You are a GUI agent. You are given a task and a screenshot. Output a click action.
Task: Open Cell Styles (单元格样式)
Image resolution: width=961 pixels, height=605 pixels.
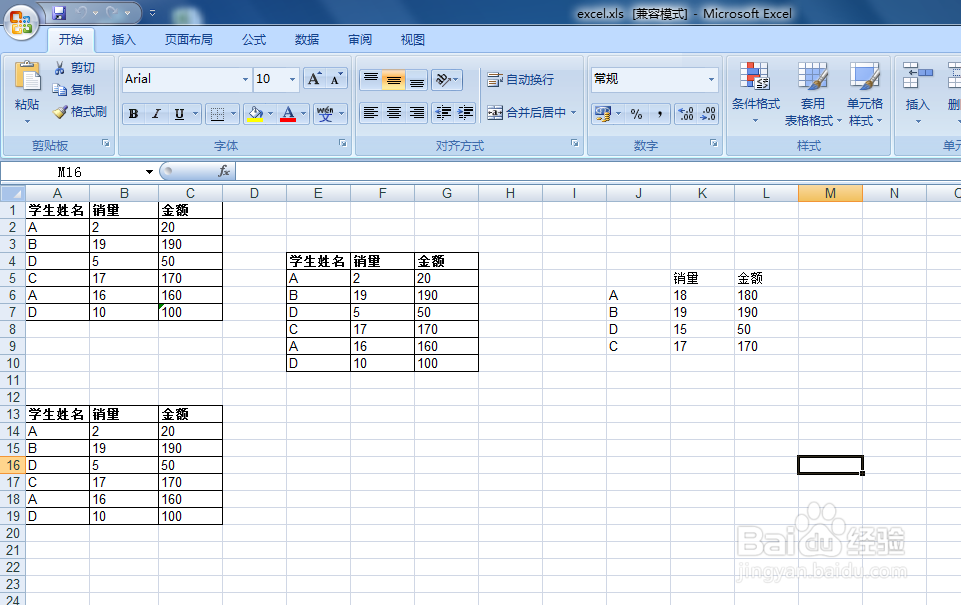(x=865, y=93)
